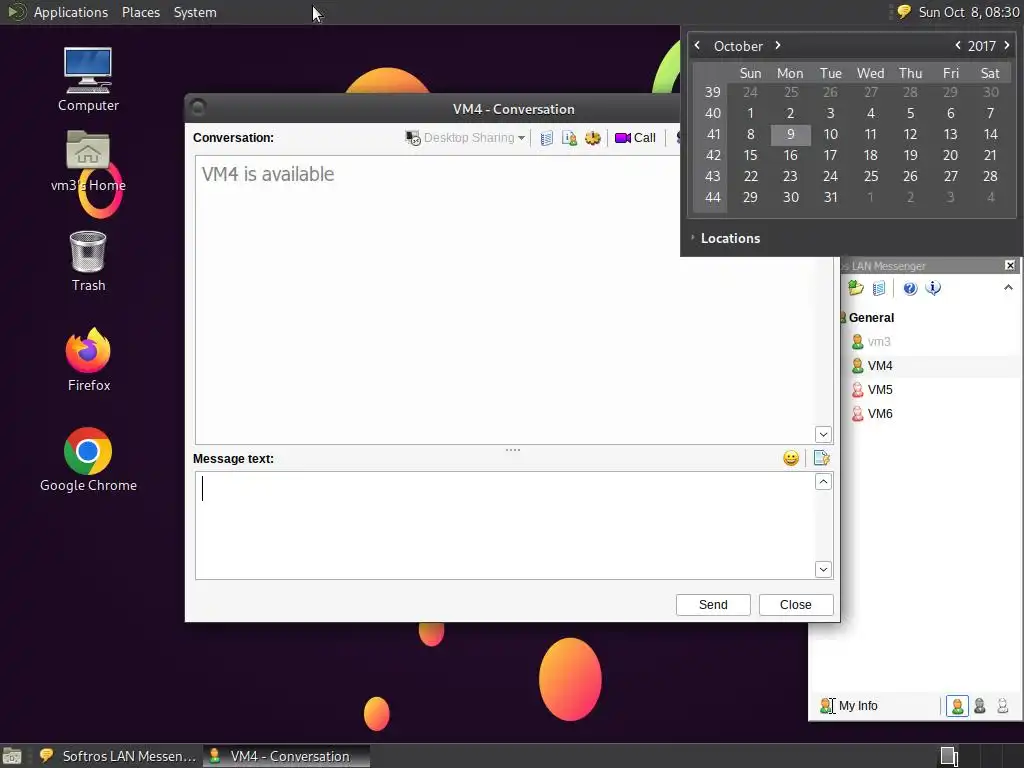Click the show desktop icon in bottom panel

point(12,756)
